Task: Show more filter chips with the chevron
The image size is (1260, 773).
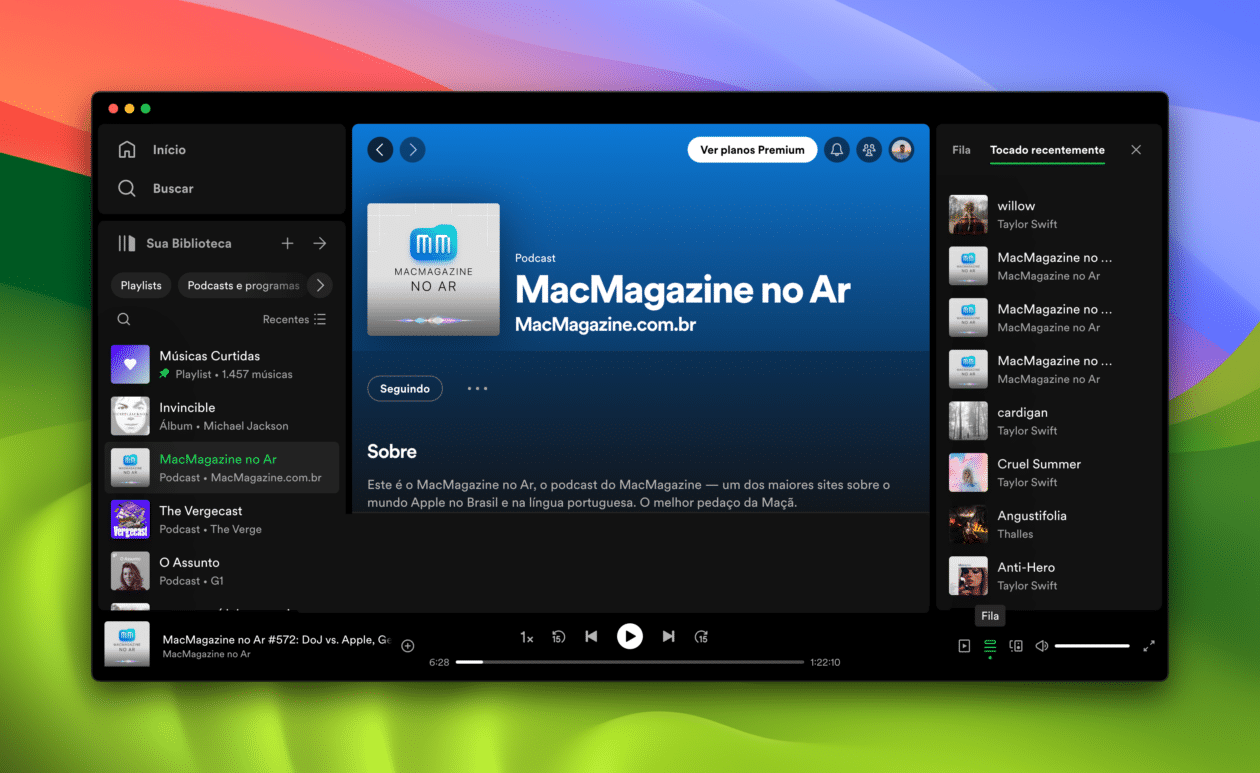Action: pyautogui.click(x=320, y=285)
